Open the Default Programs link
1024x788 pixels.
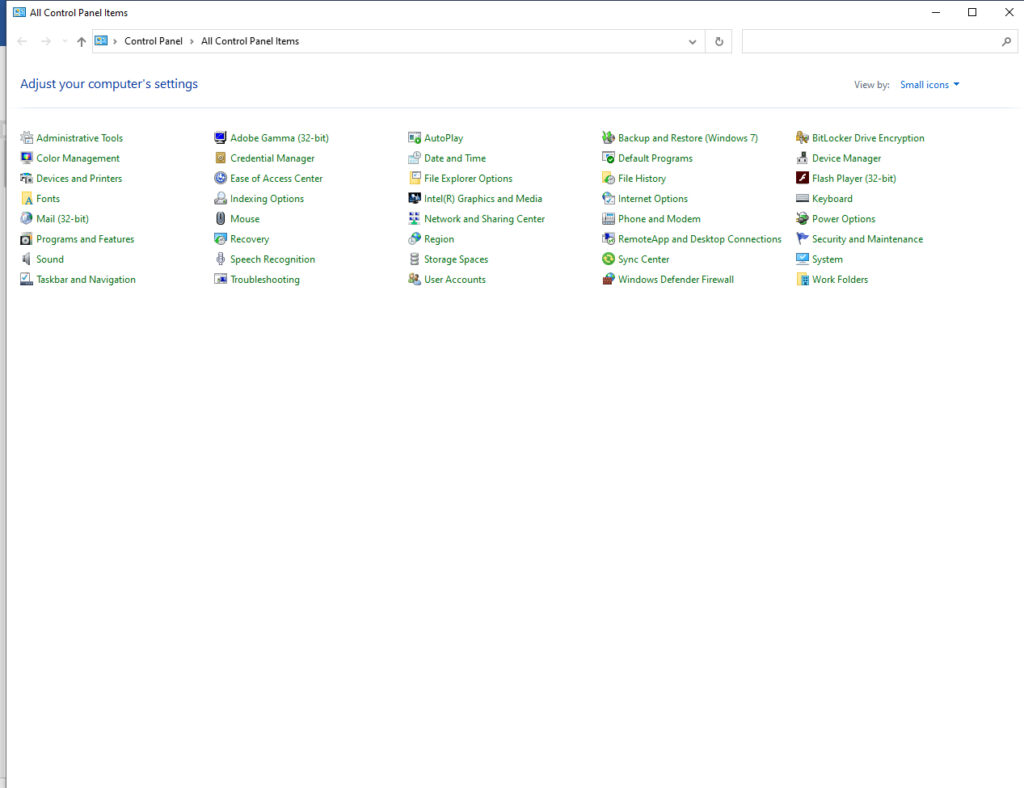655,158
